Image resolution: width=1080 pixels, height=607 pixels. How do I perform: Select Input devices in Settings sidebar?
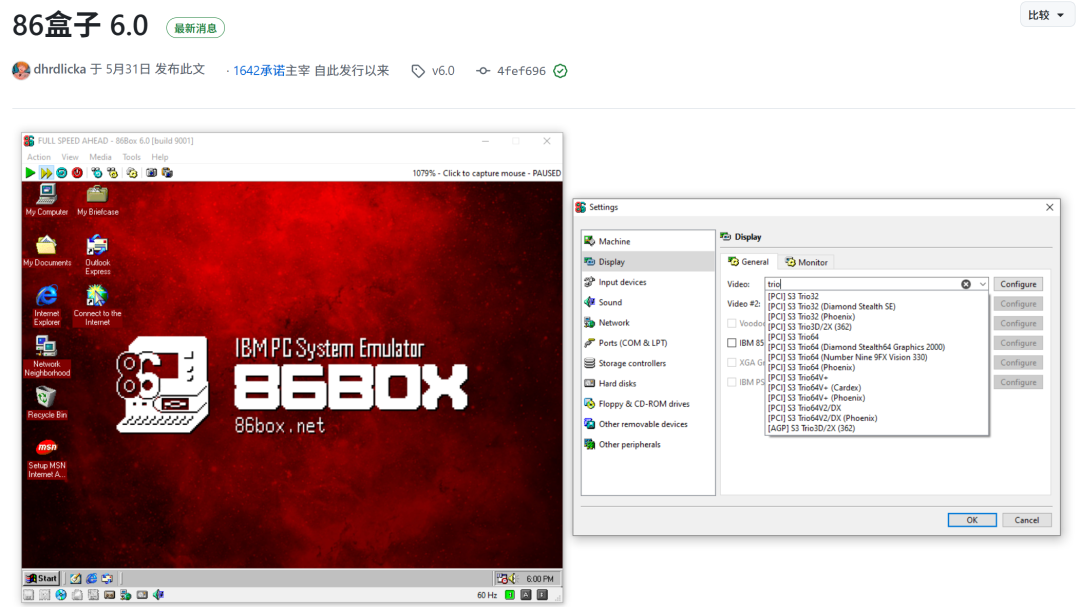point(647,282)
